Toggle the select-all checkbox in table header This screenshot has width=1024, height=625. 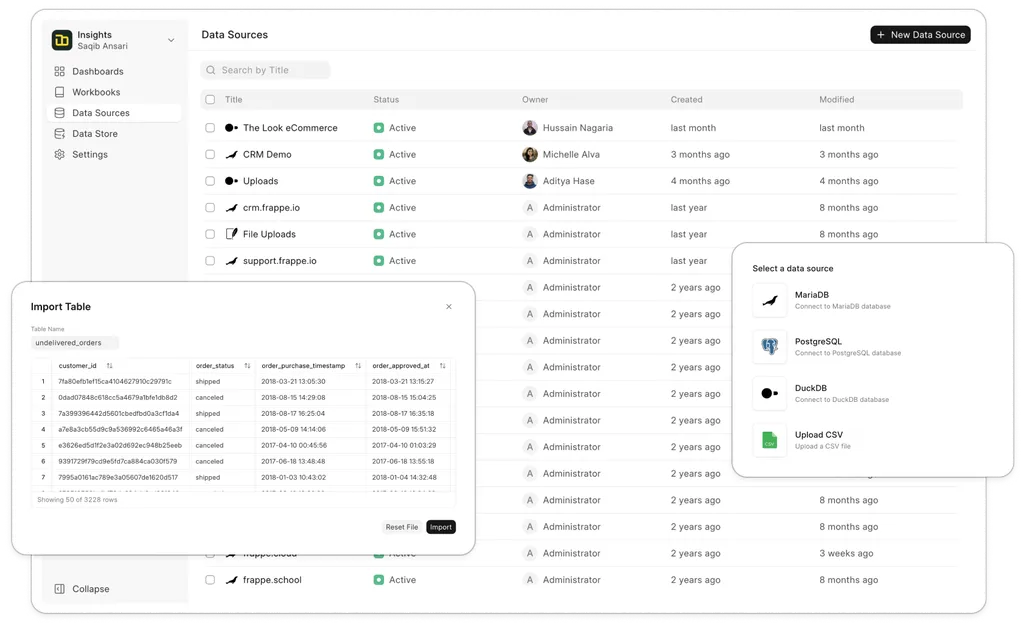[x=210, y=100]
